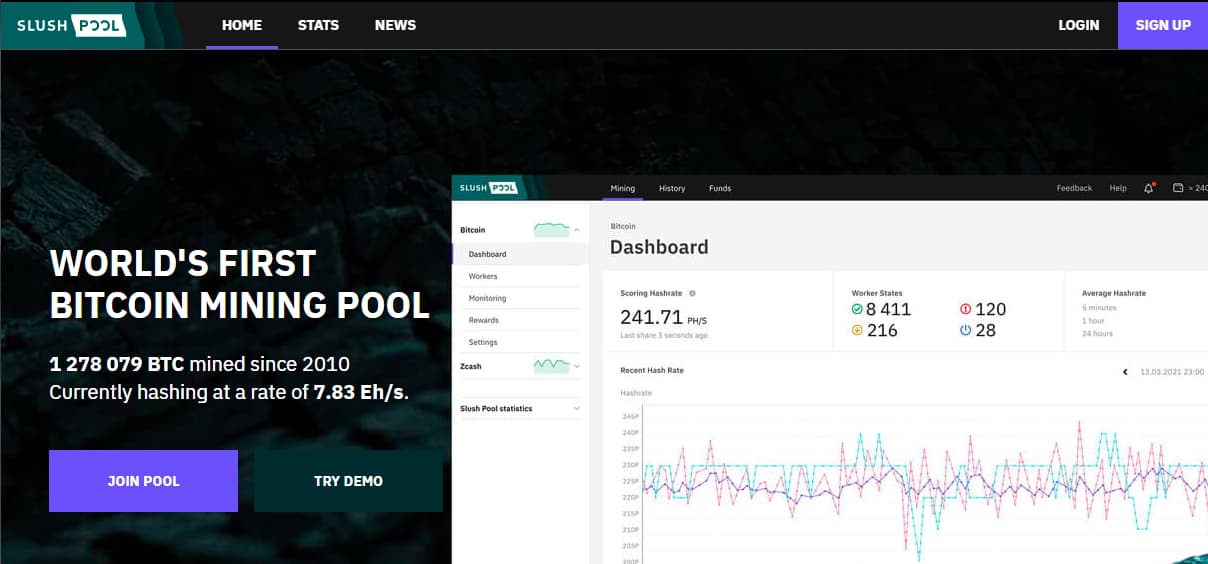1208x564 pixels.
Task: Click the Last share 3 seconds ago text
Action: pos(664,335)
